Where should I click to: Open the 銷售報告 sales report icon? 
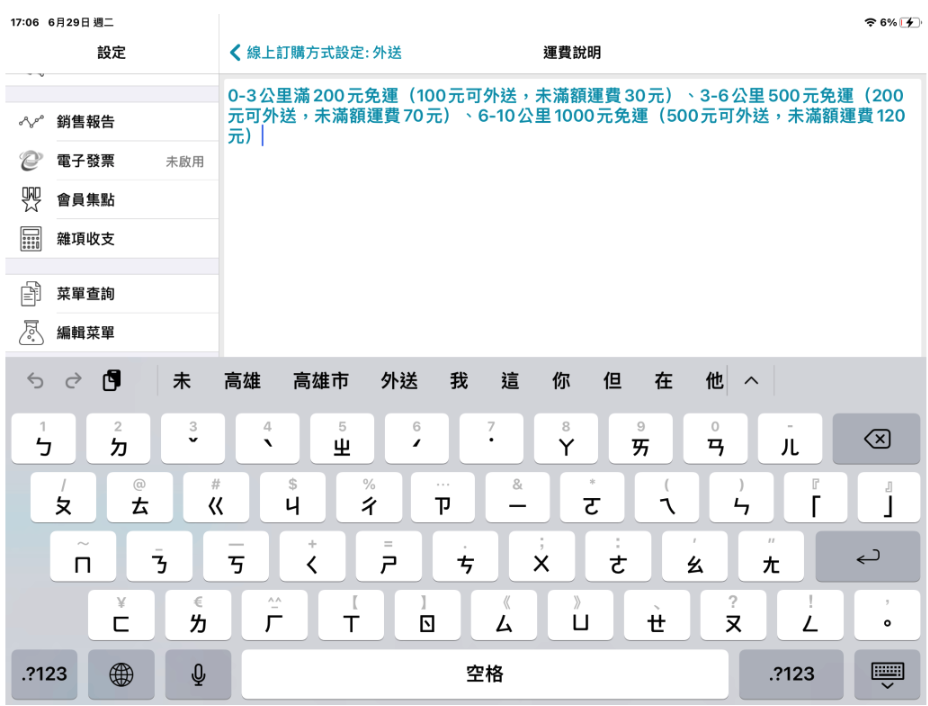pos(31,122)
